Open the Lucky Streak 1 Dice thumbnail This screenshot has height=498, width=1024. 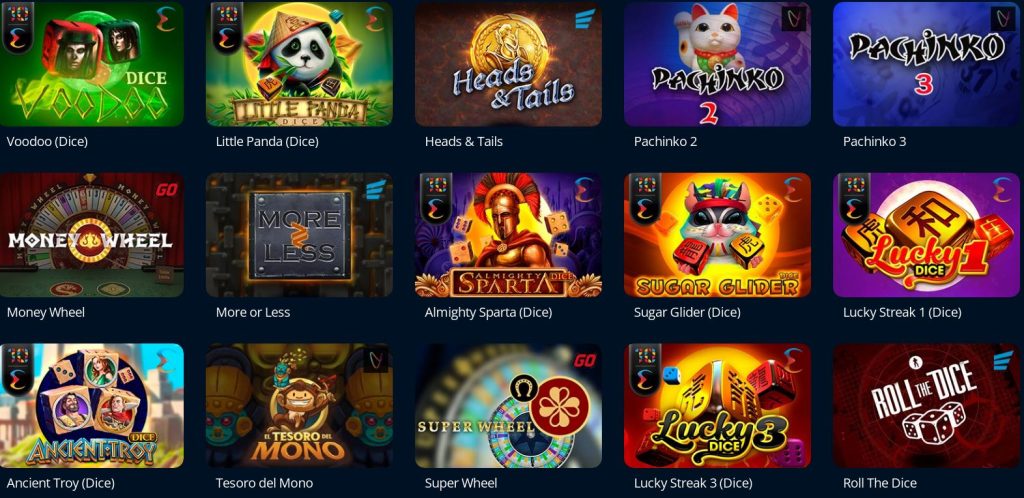(x=926, y=235)
